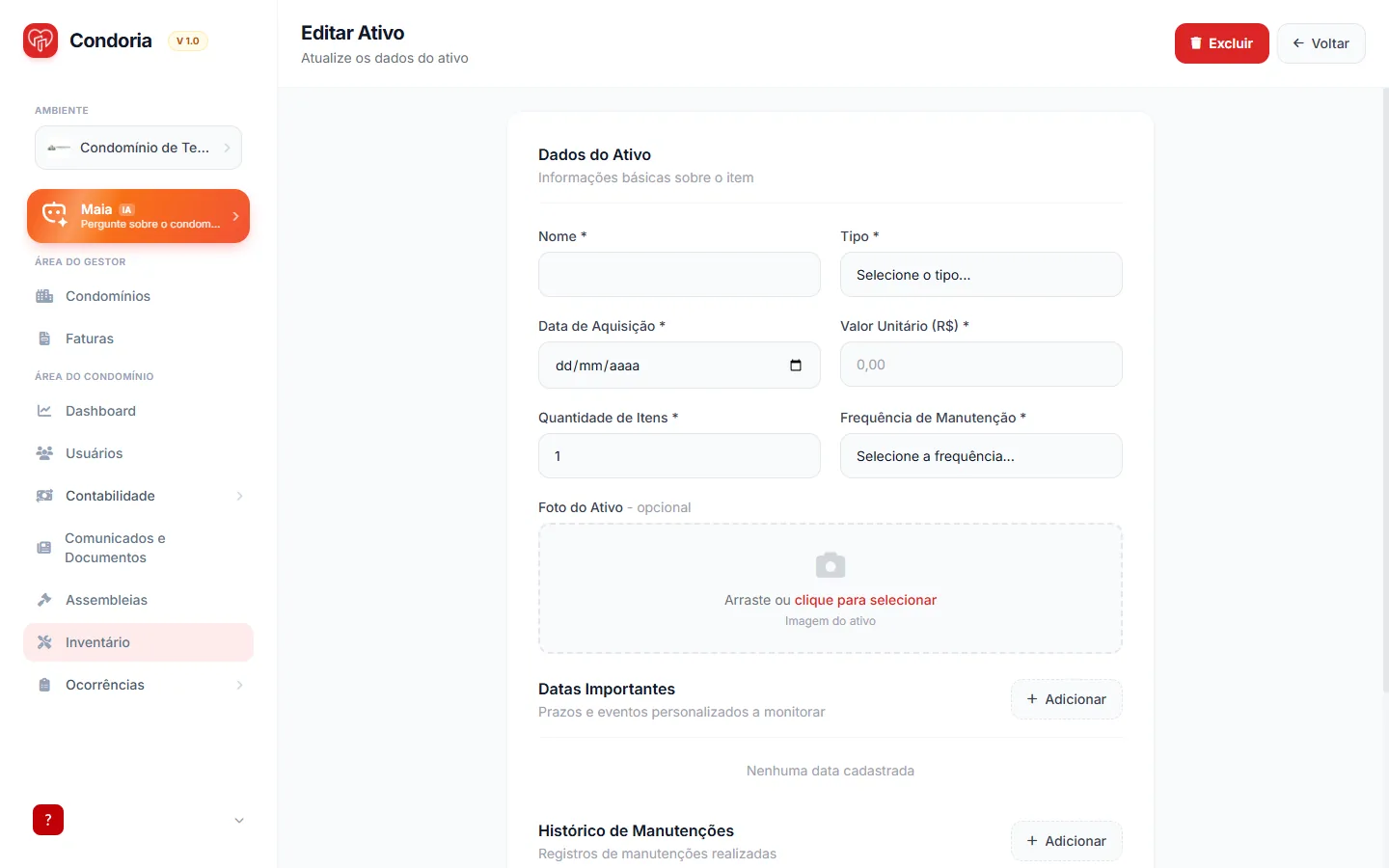The height and width of the screenshot is (868, 1389).
Task: Go to Condomínios in the sidebar
Action: [138, 296]
